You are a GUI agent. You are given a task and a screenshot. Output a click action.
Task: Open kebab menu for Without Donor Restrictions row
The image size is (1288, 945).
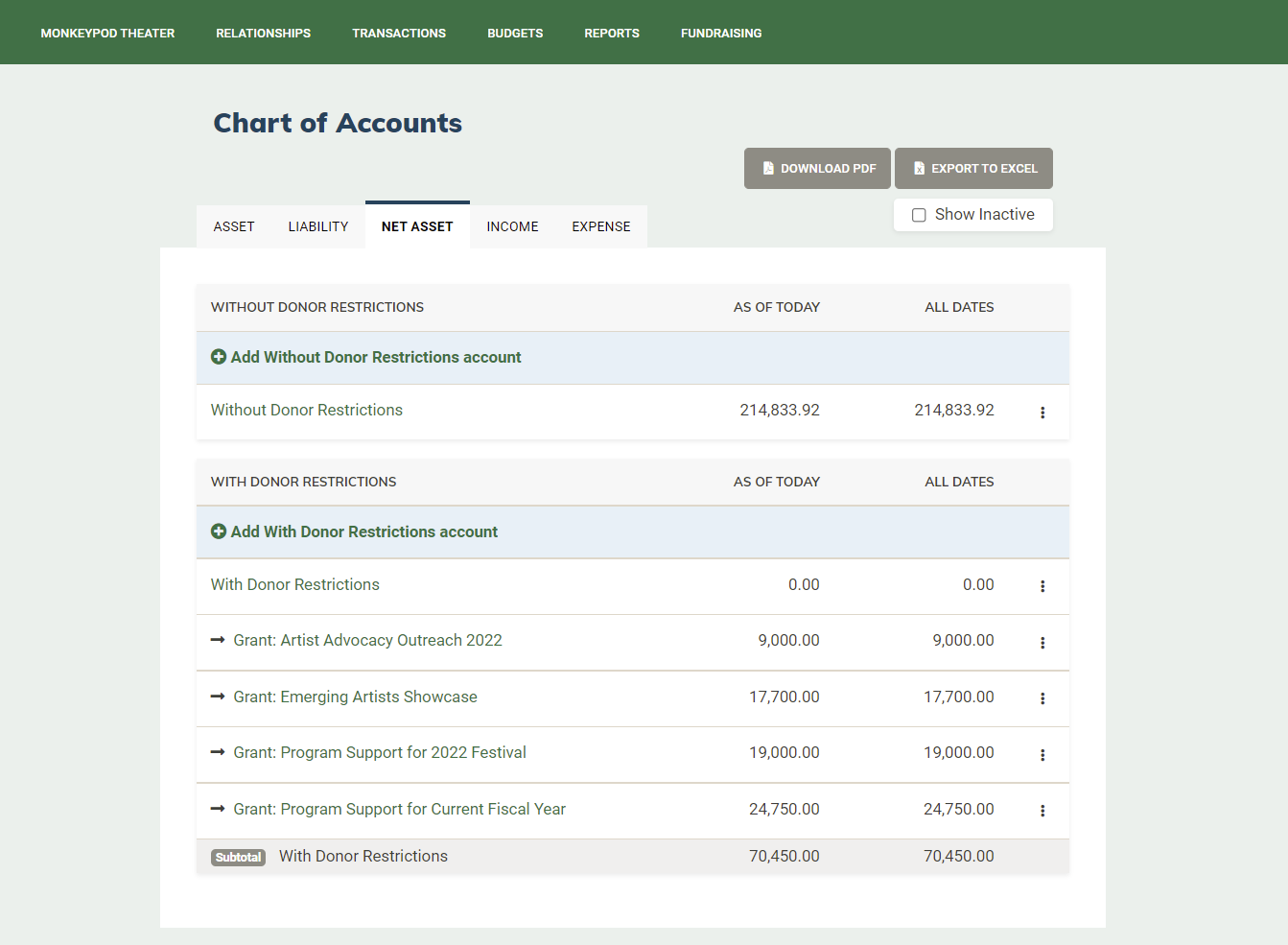pyautogui.click(x=1042, y=413)
